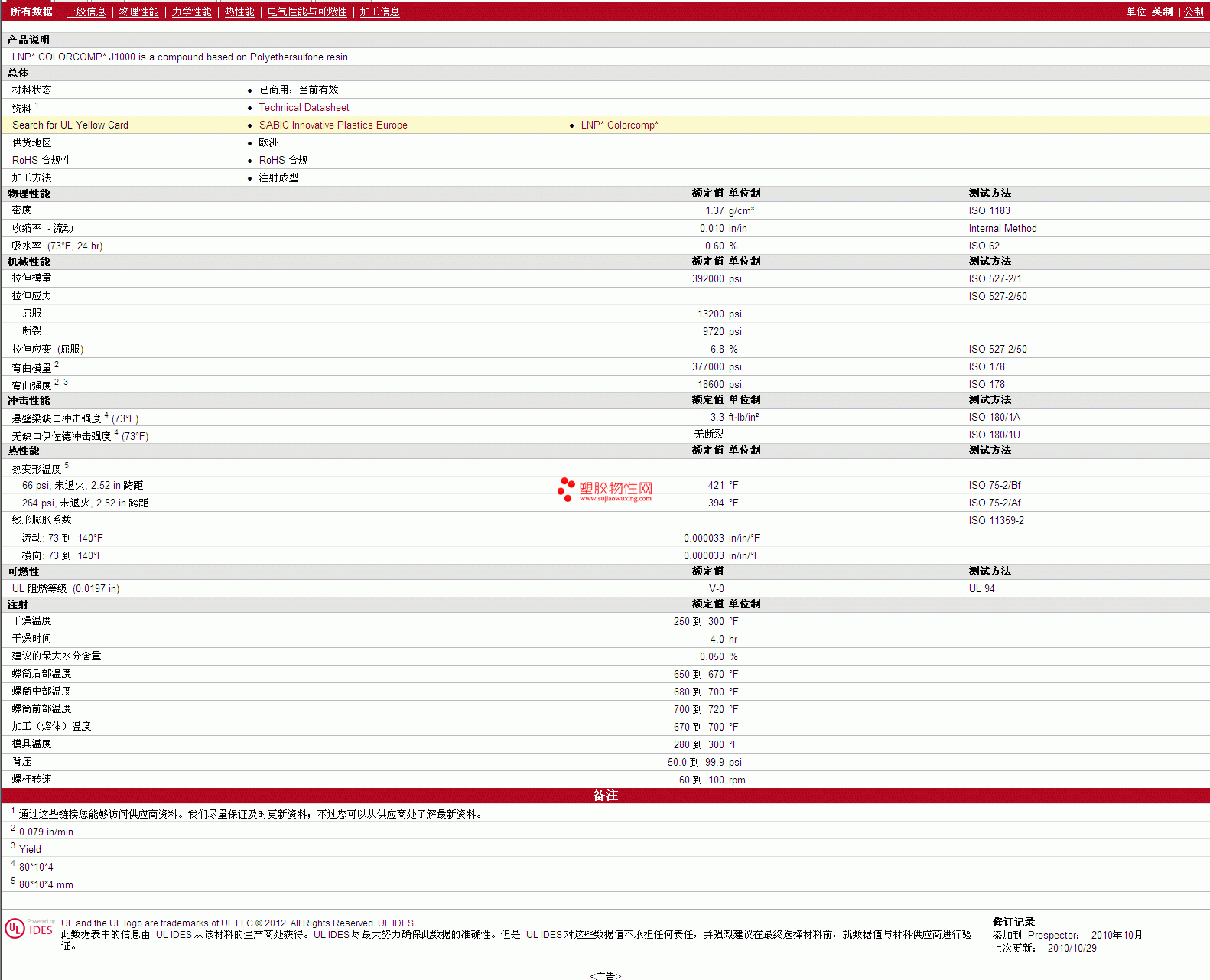This screenshot has width=1210, height=980.
Task: Select 英制 units option
Action: point(1163,11)
